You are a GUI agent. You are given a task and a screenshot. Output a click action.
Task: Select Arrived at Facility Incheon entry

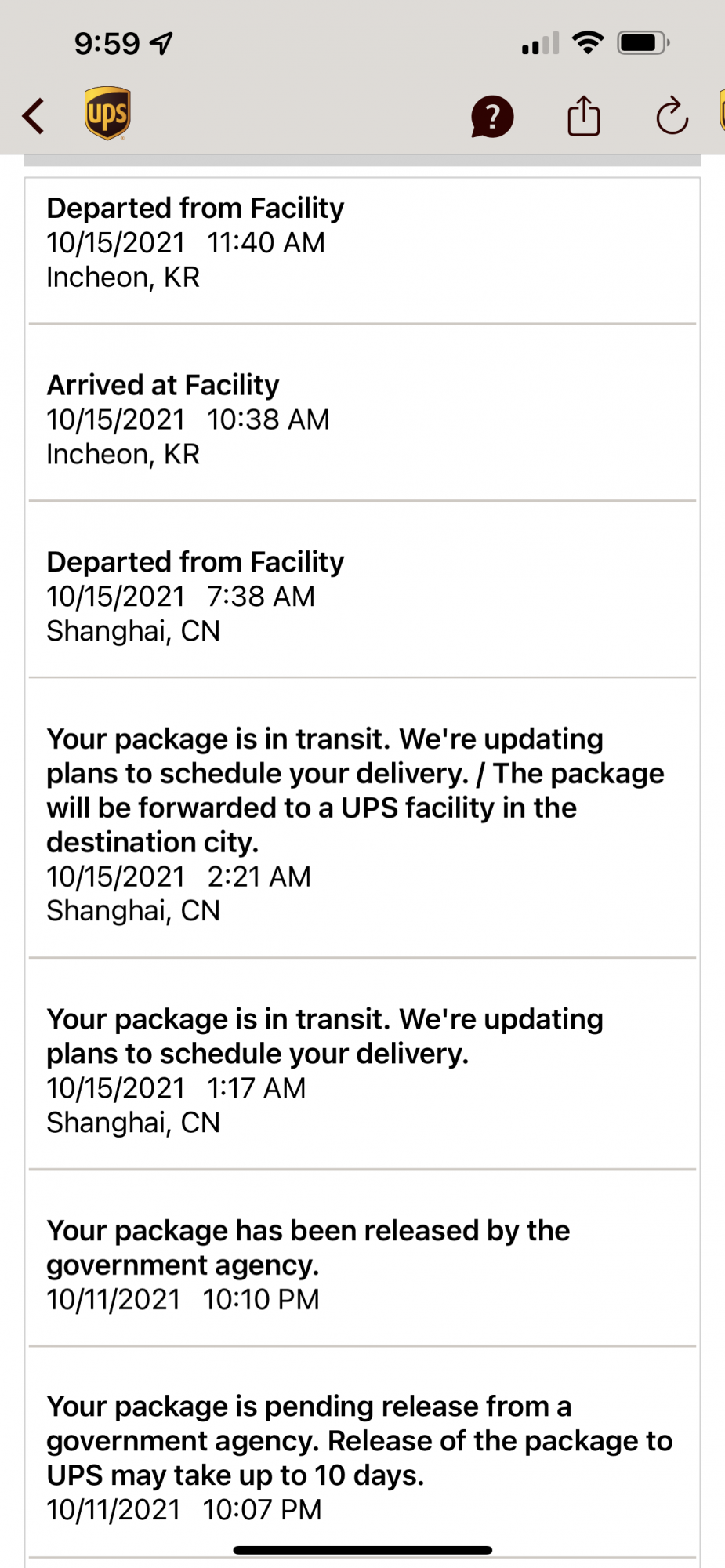(x=362, y=419)
